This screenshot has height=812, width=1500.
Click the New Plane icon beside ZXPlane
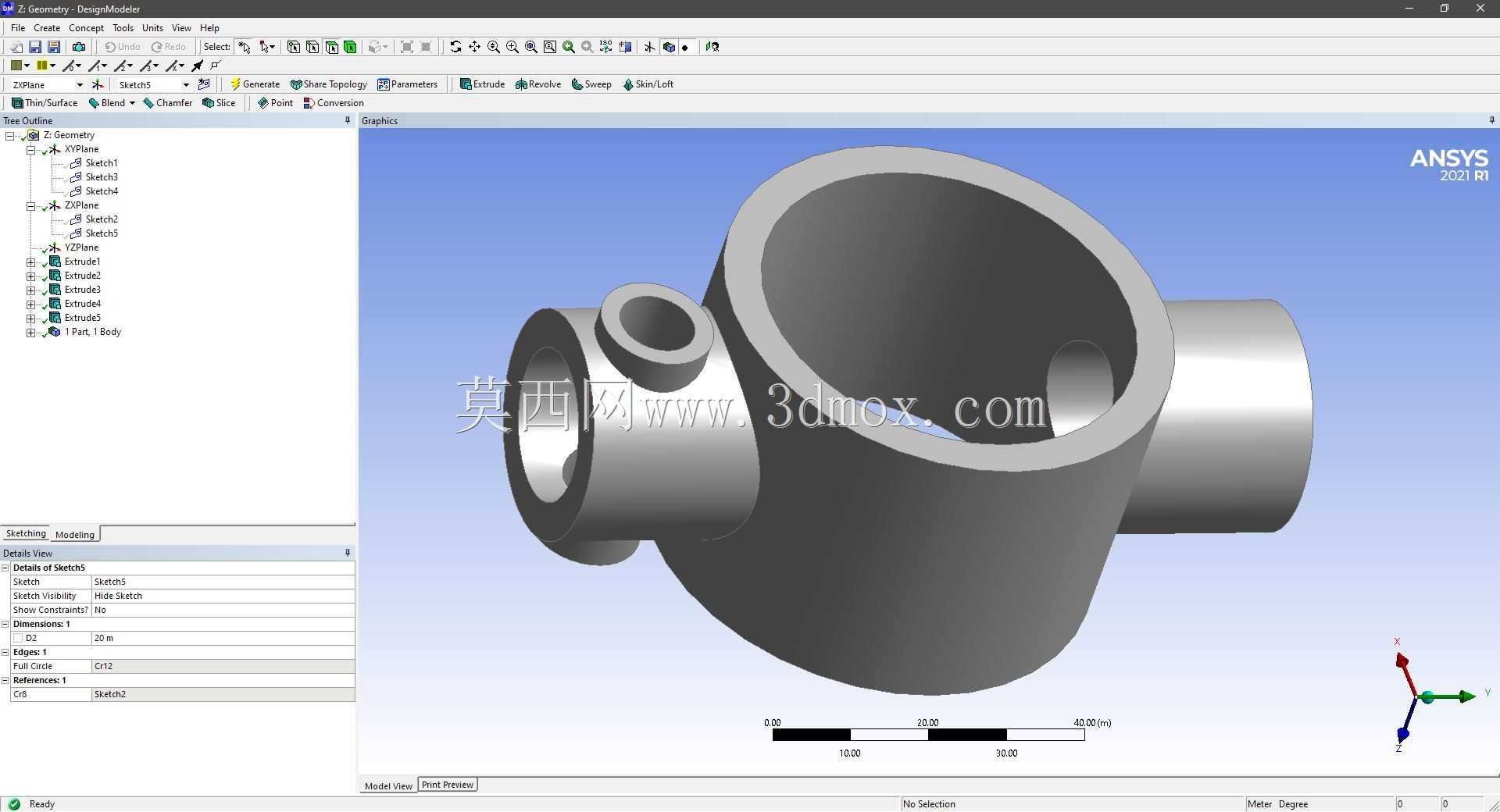coord(98,84)
